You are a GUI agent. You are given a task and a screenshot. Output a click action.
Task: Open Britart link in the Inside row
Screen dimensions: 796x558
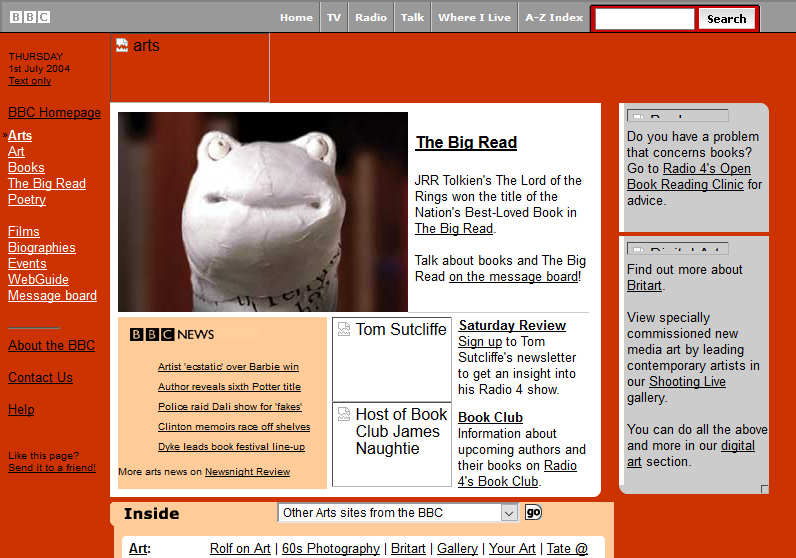point(408,549)
